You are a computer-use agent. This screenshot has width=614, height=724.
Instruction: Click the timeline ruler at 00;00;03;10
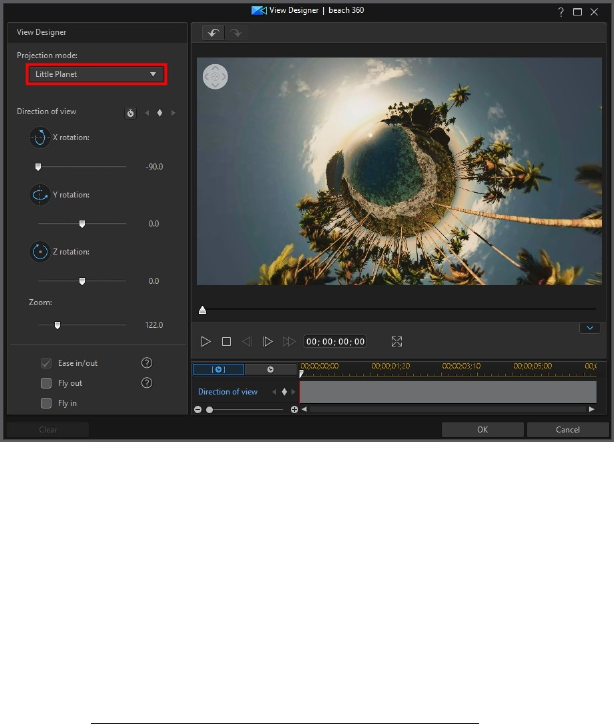[461, 366]
